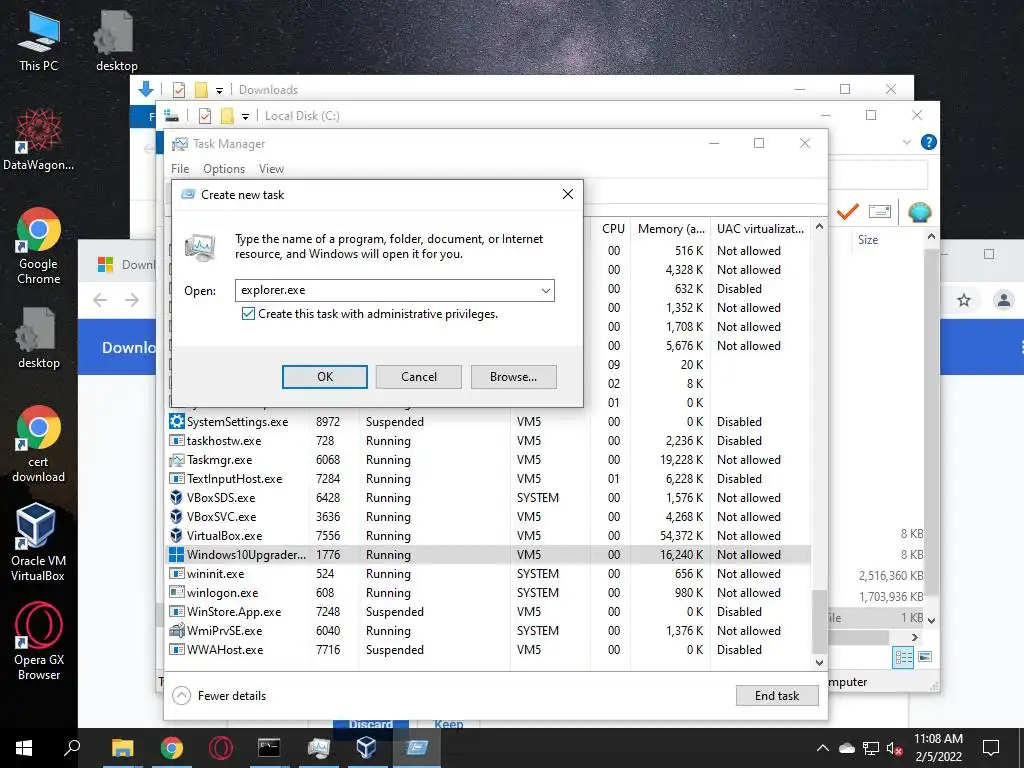Switch to Command Prompt taskbar icon
The height and width of the screenshot is (768, 1024).
pos(269,748)
